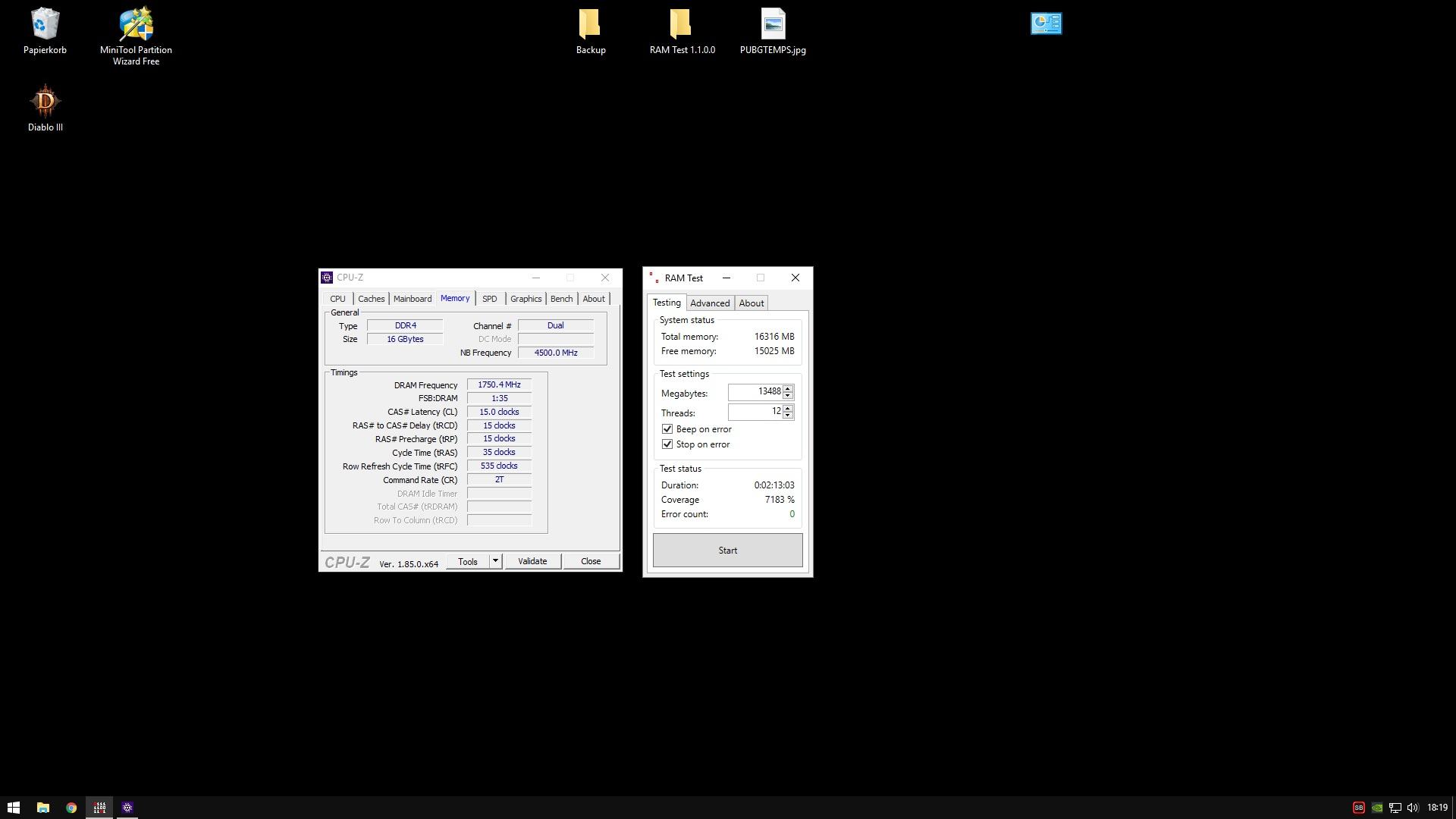1456x819 pixels.
Task: Click the Validate button in CPU-Z
Action: coord(532,561)
